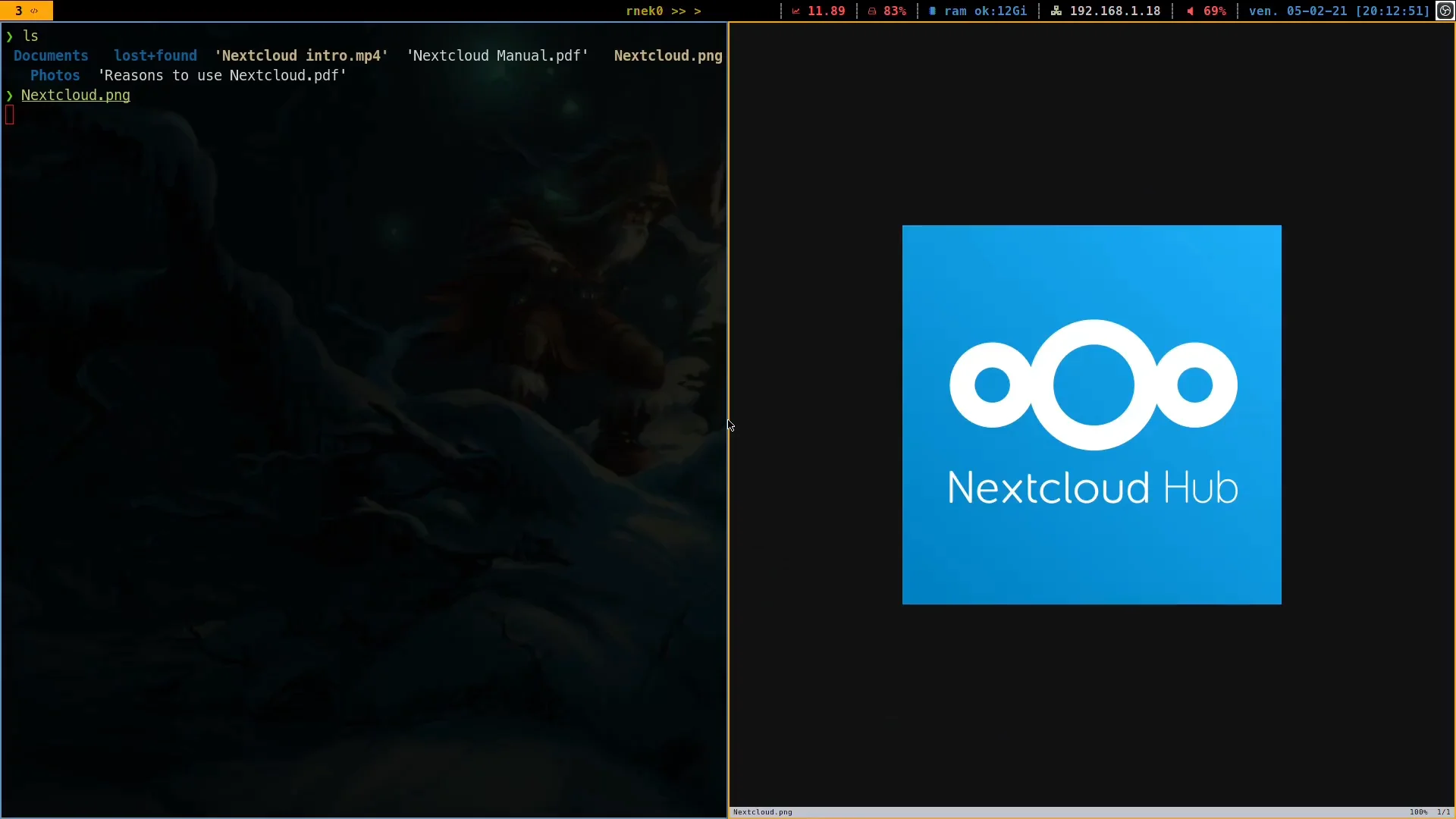Click the 83% disk usage value

(895, 11)
